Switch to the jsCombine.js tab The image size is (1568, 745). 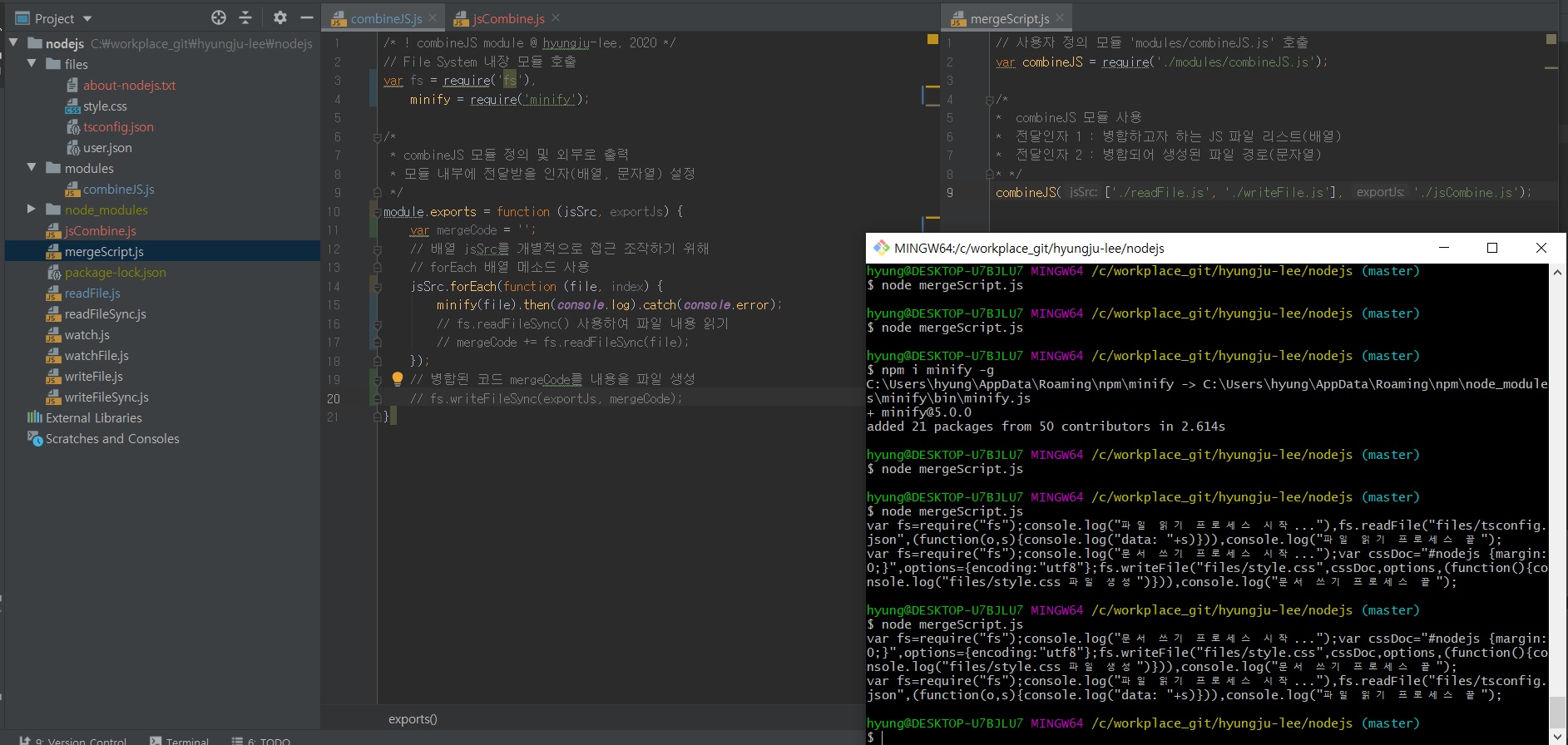[x=507, y=18]
